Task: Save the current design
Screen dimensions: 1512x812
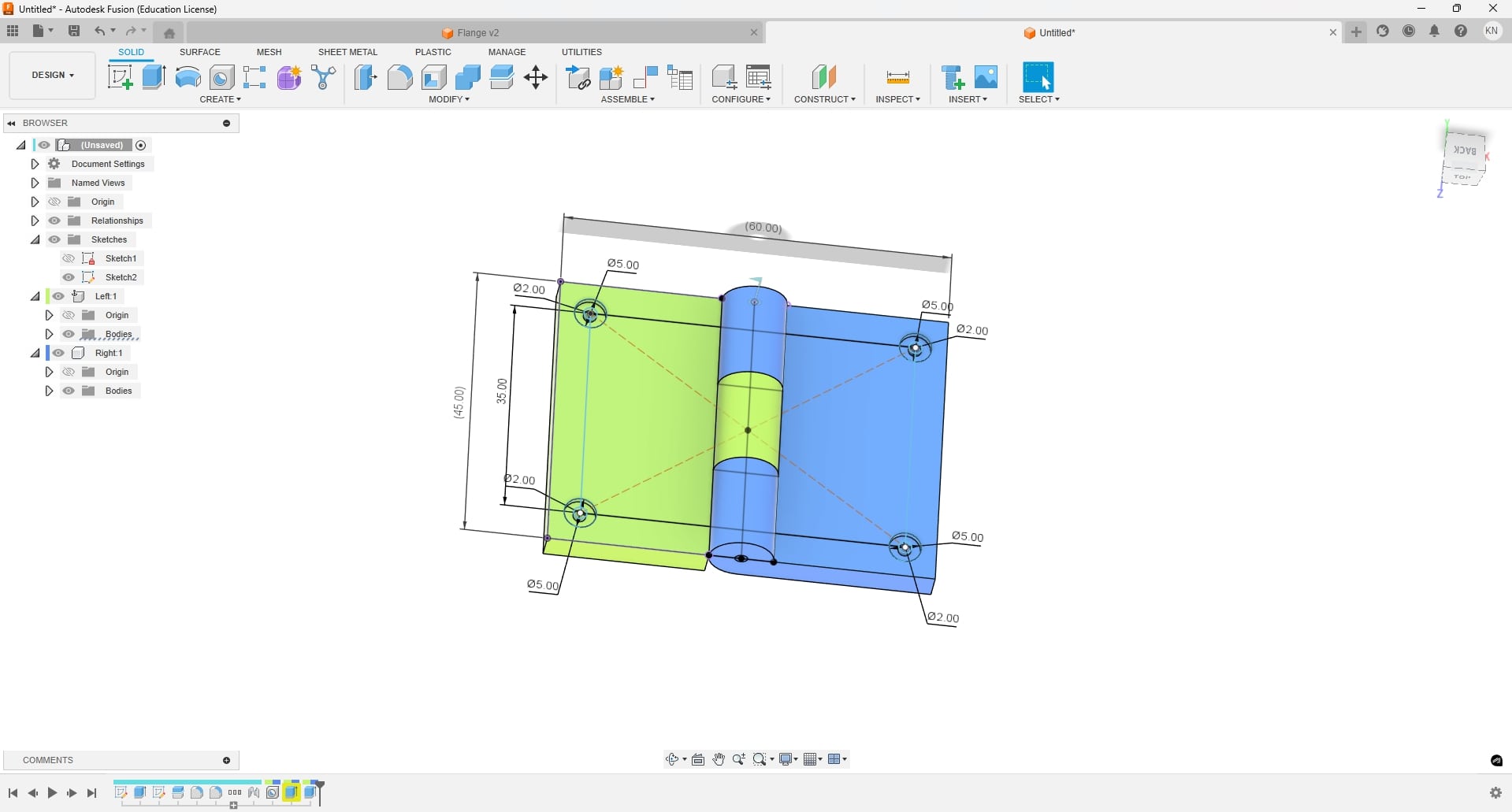Action: (x=74, y=32)
